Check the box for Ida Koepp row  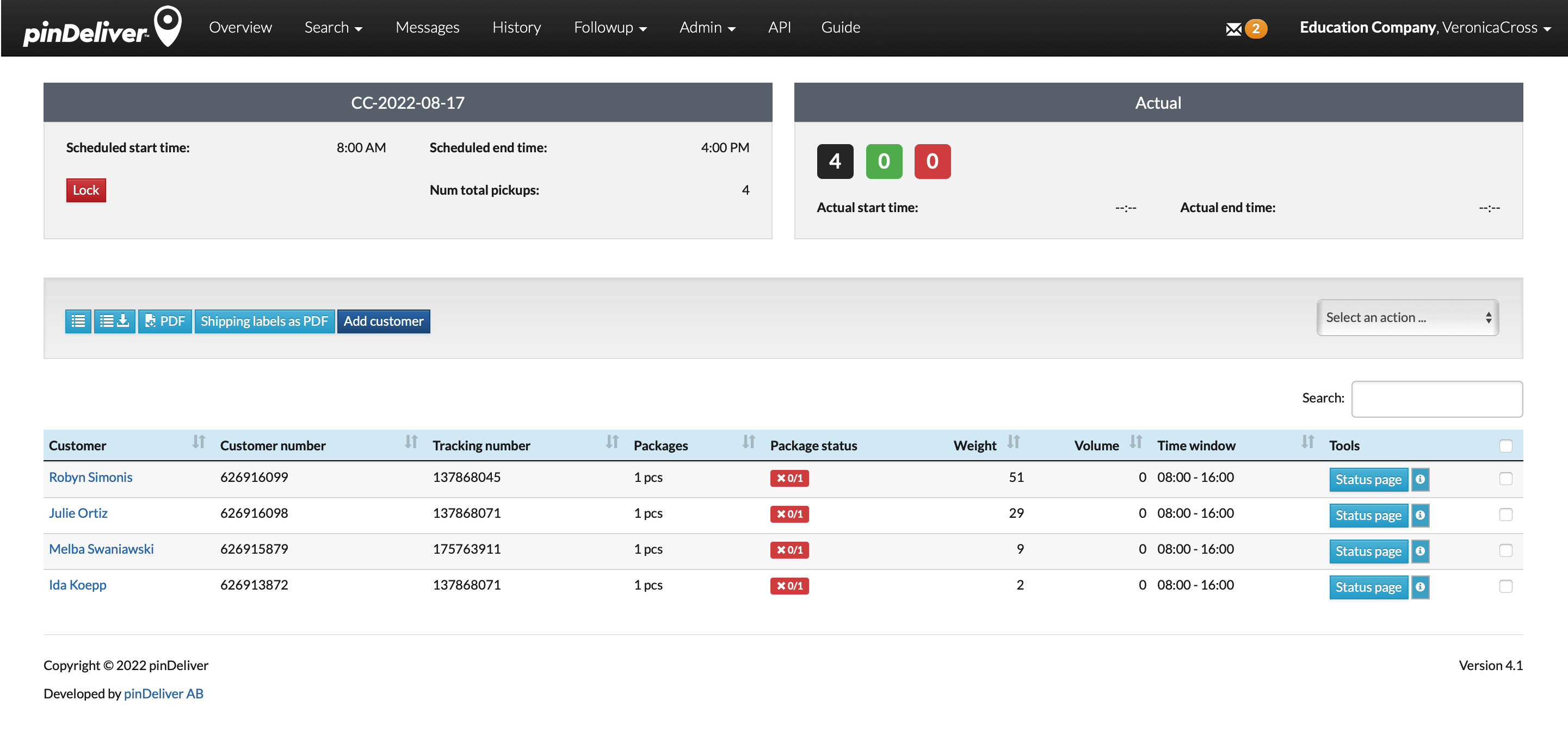pos(1505,587)
